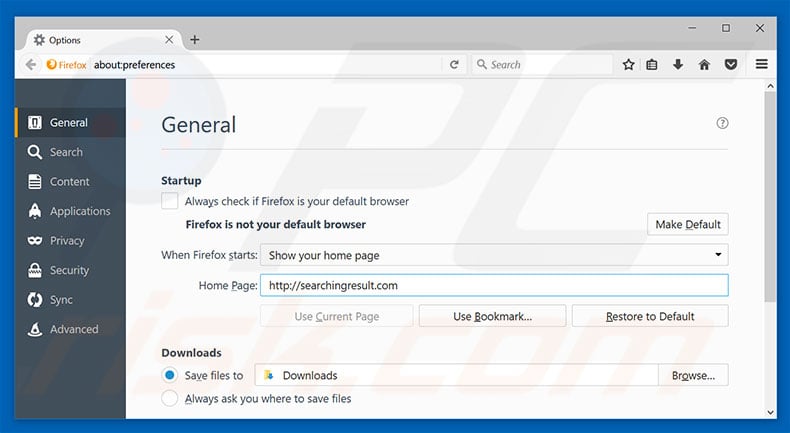Open a new tab with plus button
The image size is (790, 433).
tap(194, 40)
